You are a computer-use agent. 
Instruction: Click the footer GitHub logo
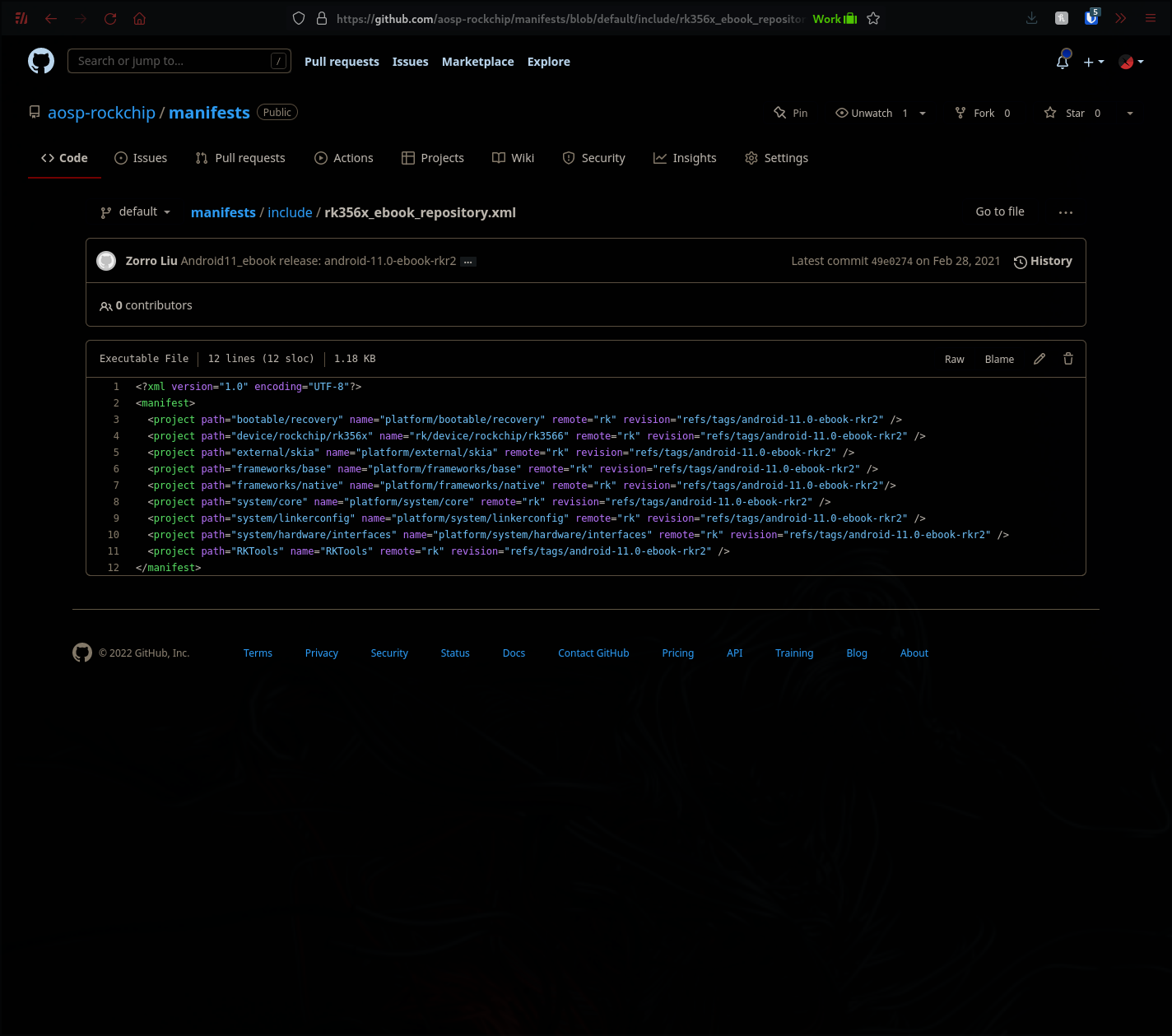(x=82, y=653)
